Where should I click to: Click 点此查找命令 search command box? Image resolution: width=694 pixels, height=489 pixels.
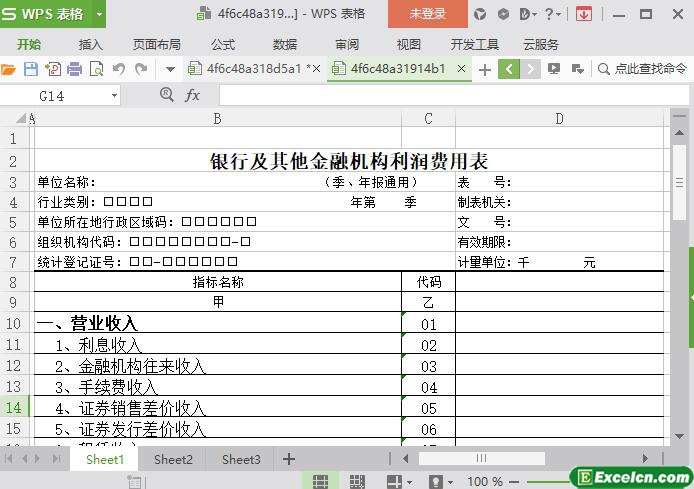[643, 69]
